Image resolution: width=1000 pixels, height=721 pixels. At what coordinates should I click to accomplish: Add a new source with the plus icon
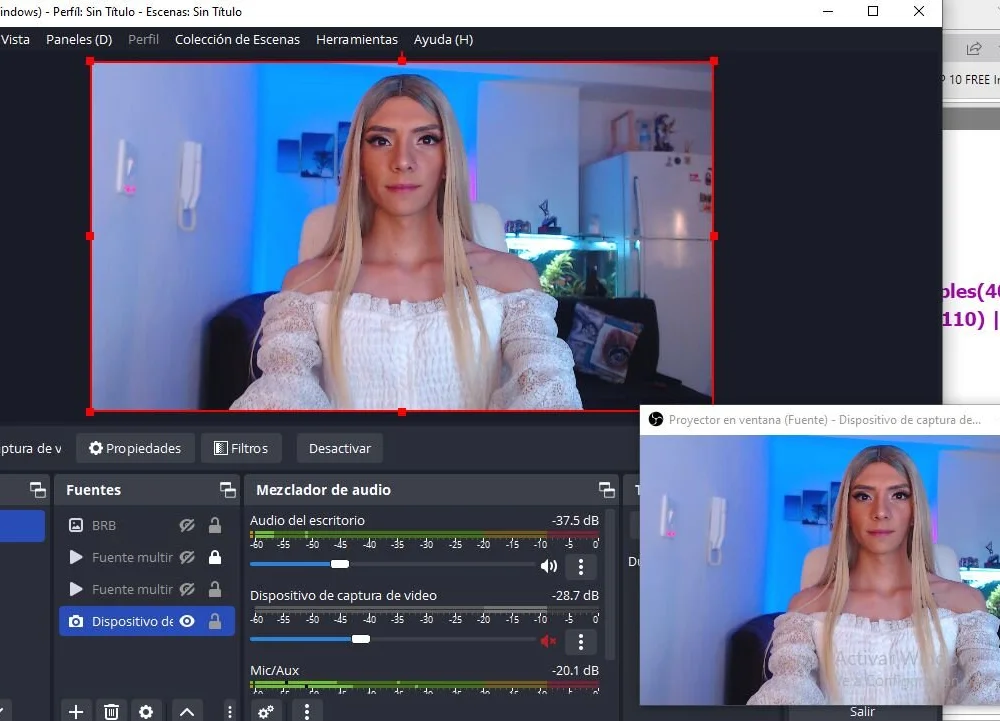coord(76,711)
